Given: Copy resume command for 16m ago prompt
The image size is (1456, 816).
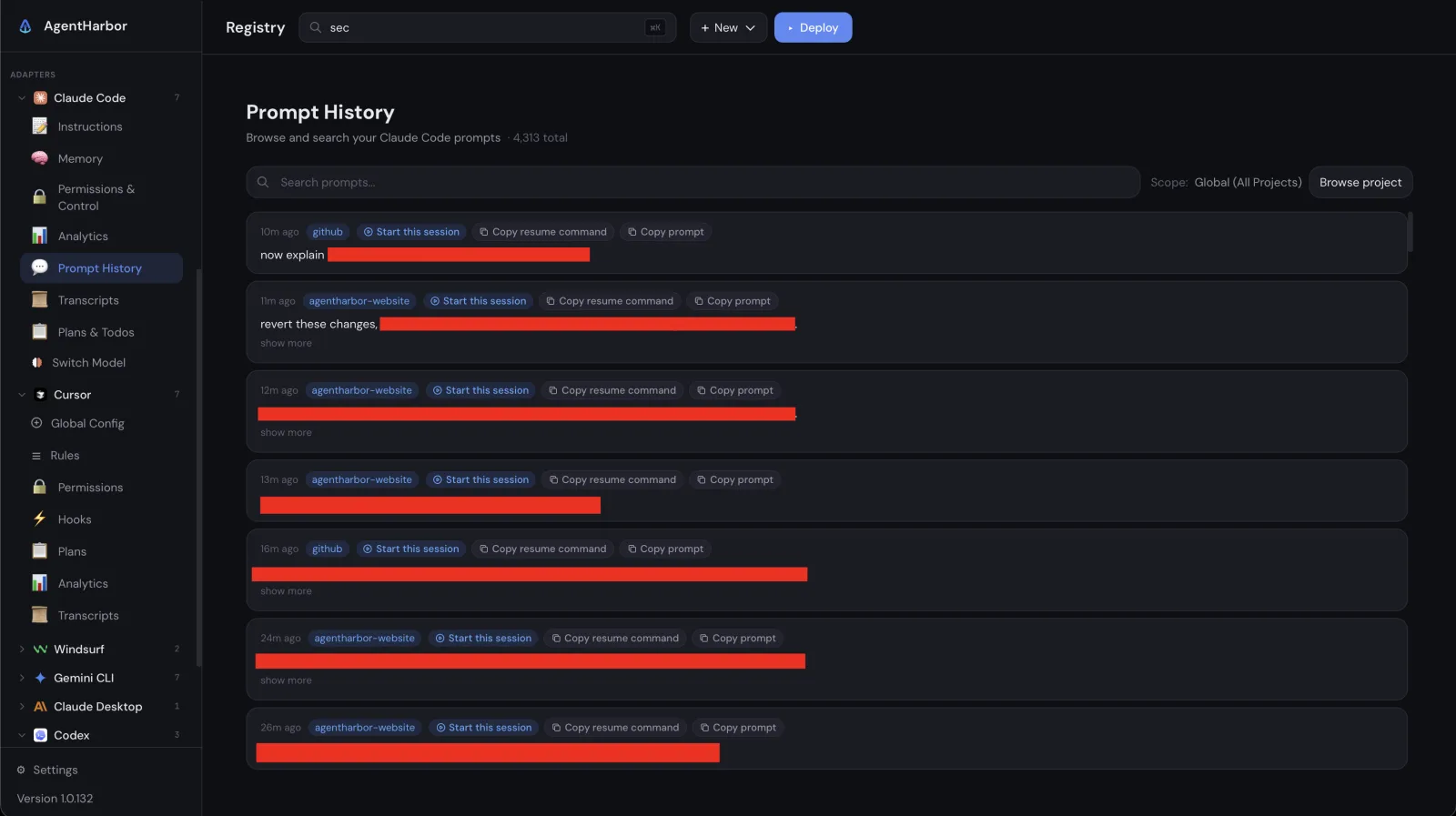Looking at the screenshot, I should tap(542, 549).
